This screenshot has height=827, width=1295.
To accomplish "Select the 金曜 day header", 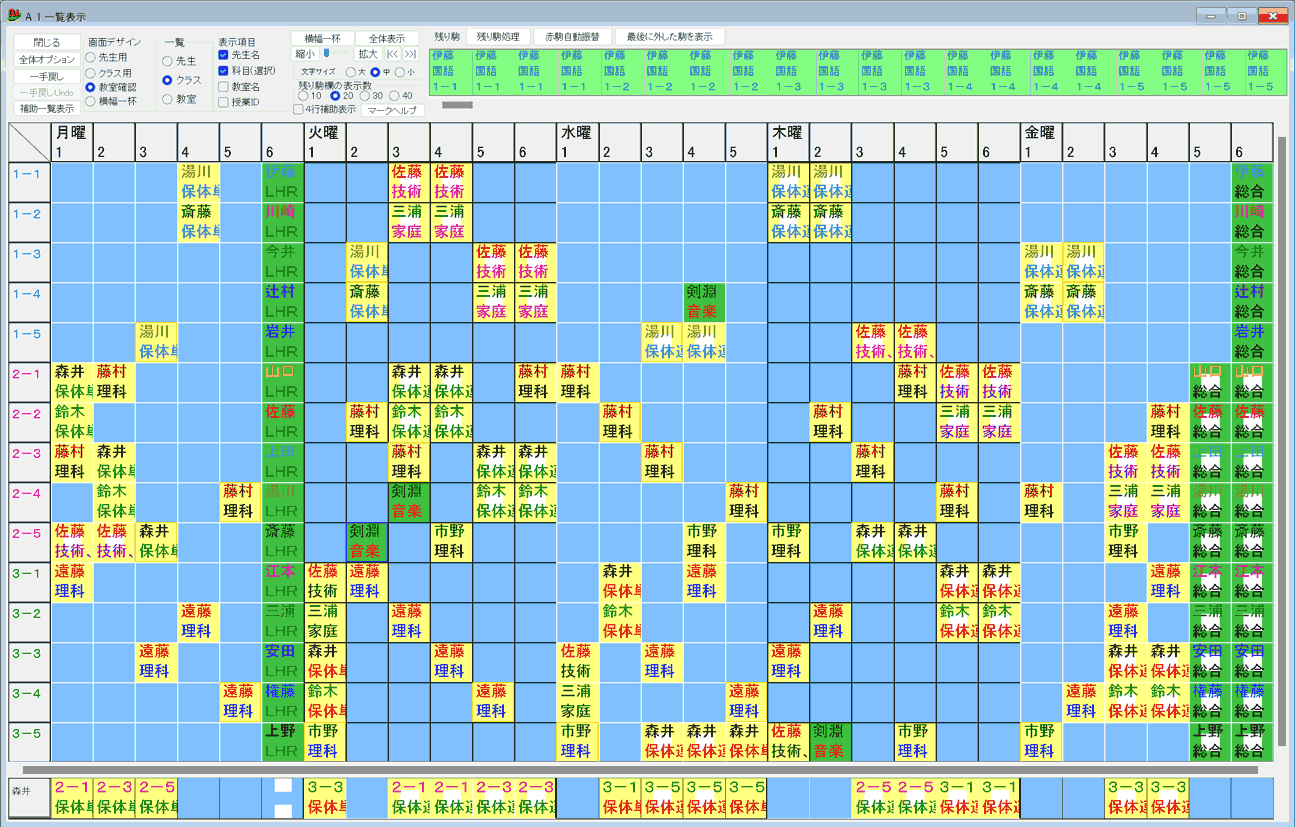I will pos(1041,132).
